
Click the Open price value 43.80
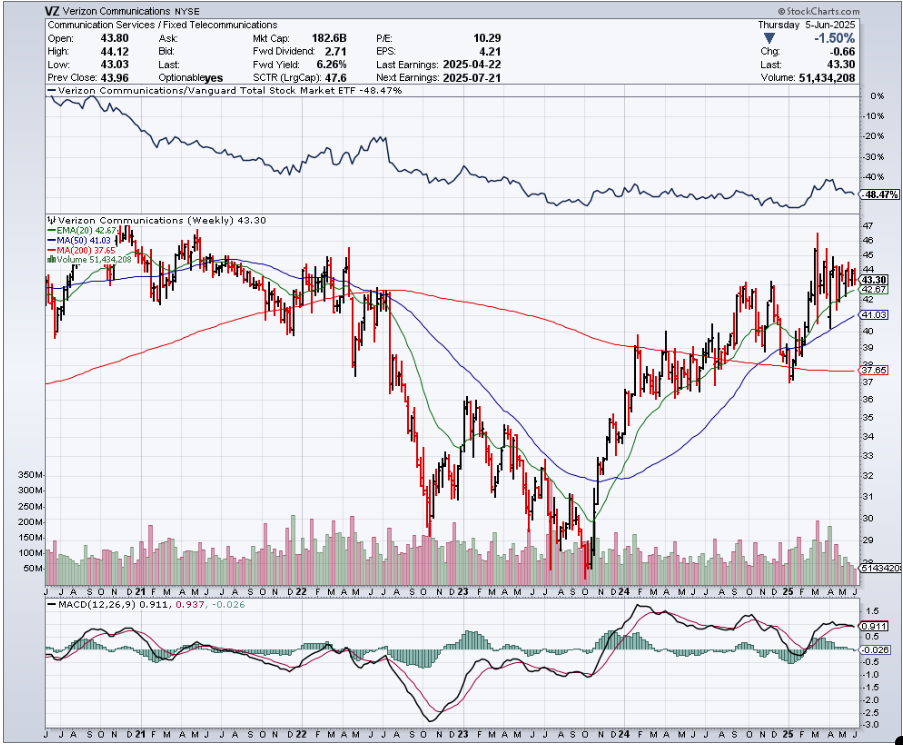click(x=115, y=38)
